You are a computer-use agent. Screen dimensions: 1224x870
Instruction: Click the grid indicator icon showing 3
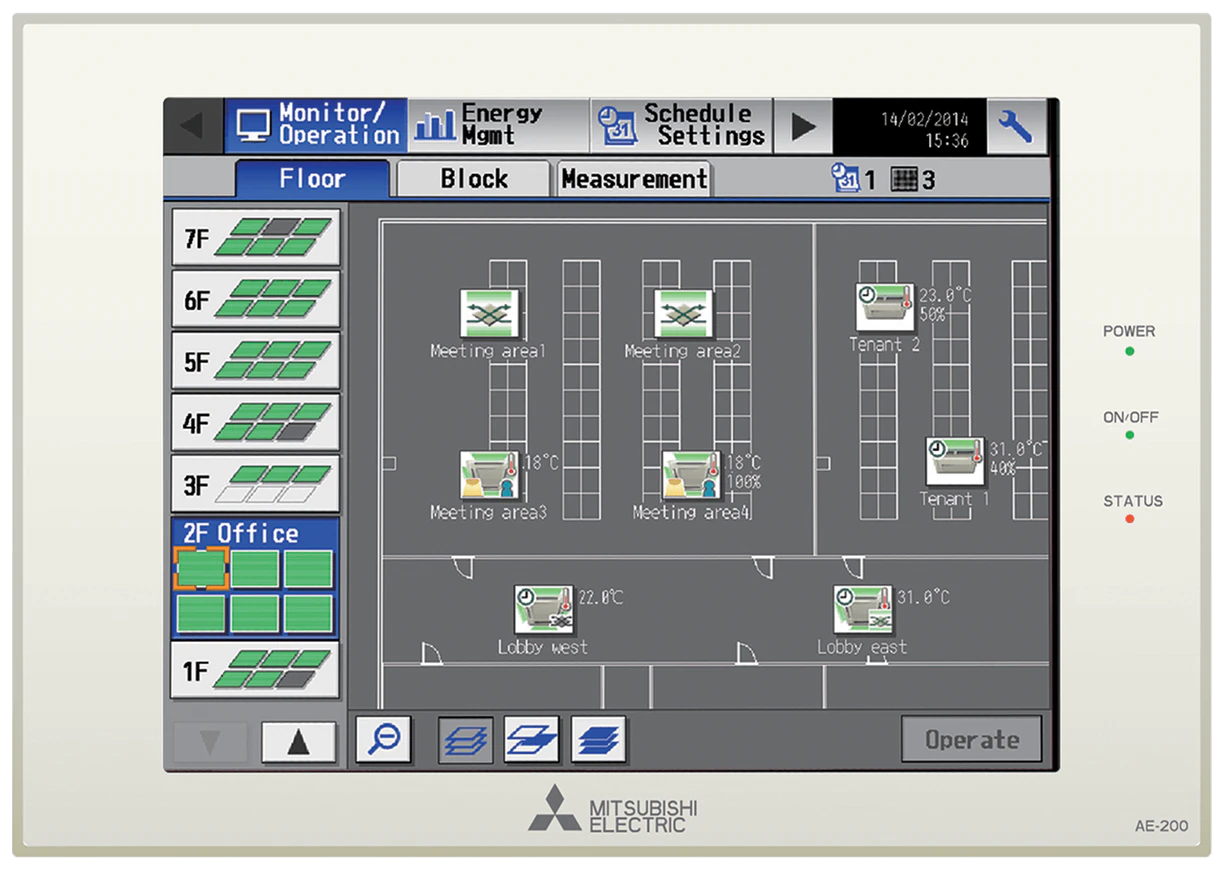(x=904, y=179)
